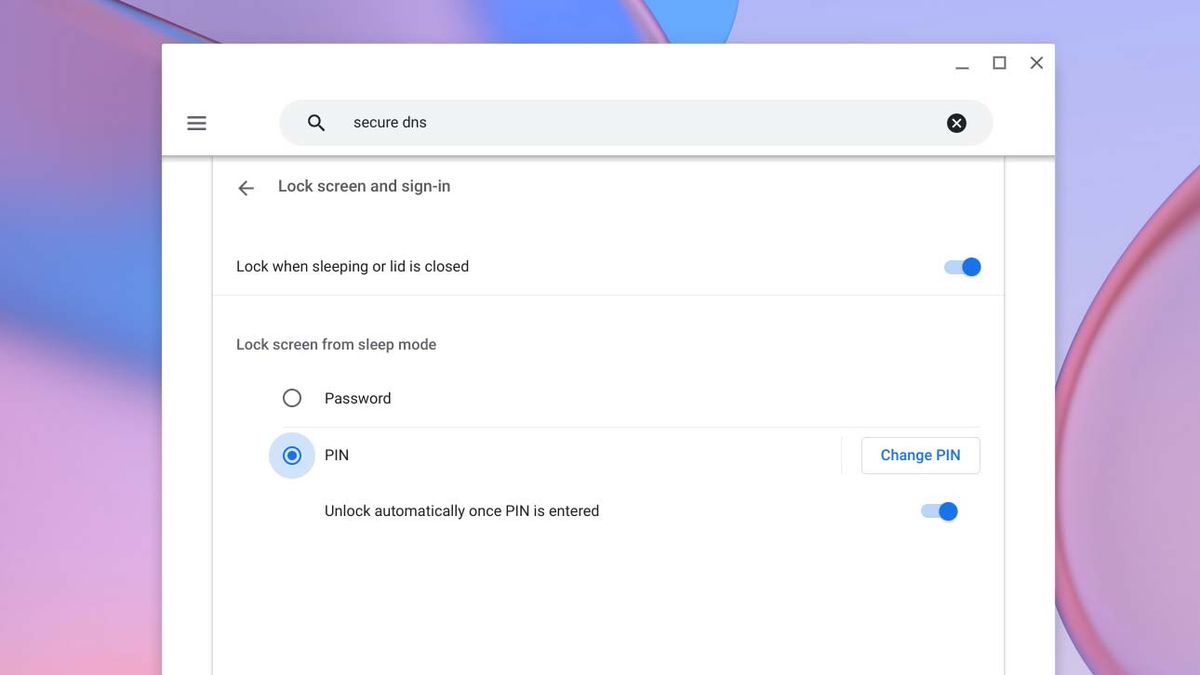
Task: Tap the magnifying glass in the search bar
Action: [315, 122]
